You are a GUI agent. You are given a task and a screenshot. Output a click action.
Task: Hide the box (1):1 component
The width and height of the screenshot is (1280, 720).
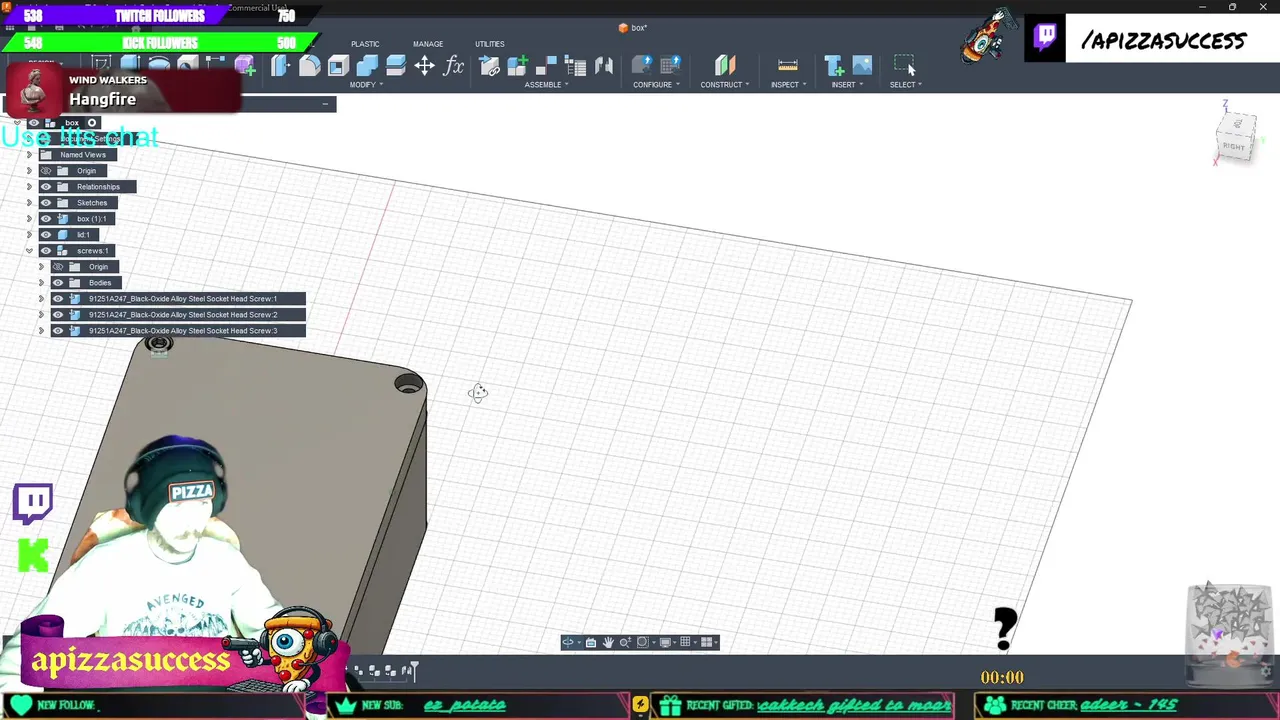46,219
